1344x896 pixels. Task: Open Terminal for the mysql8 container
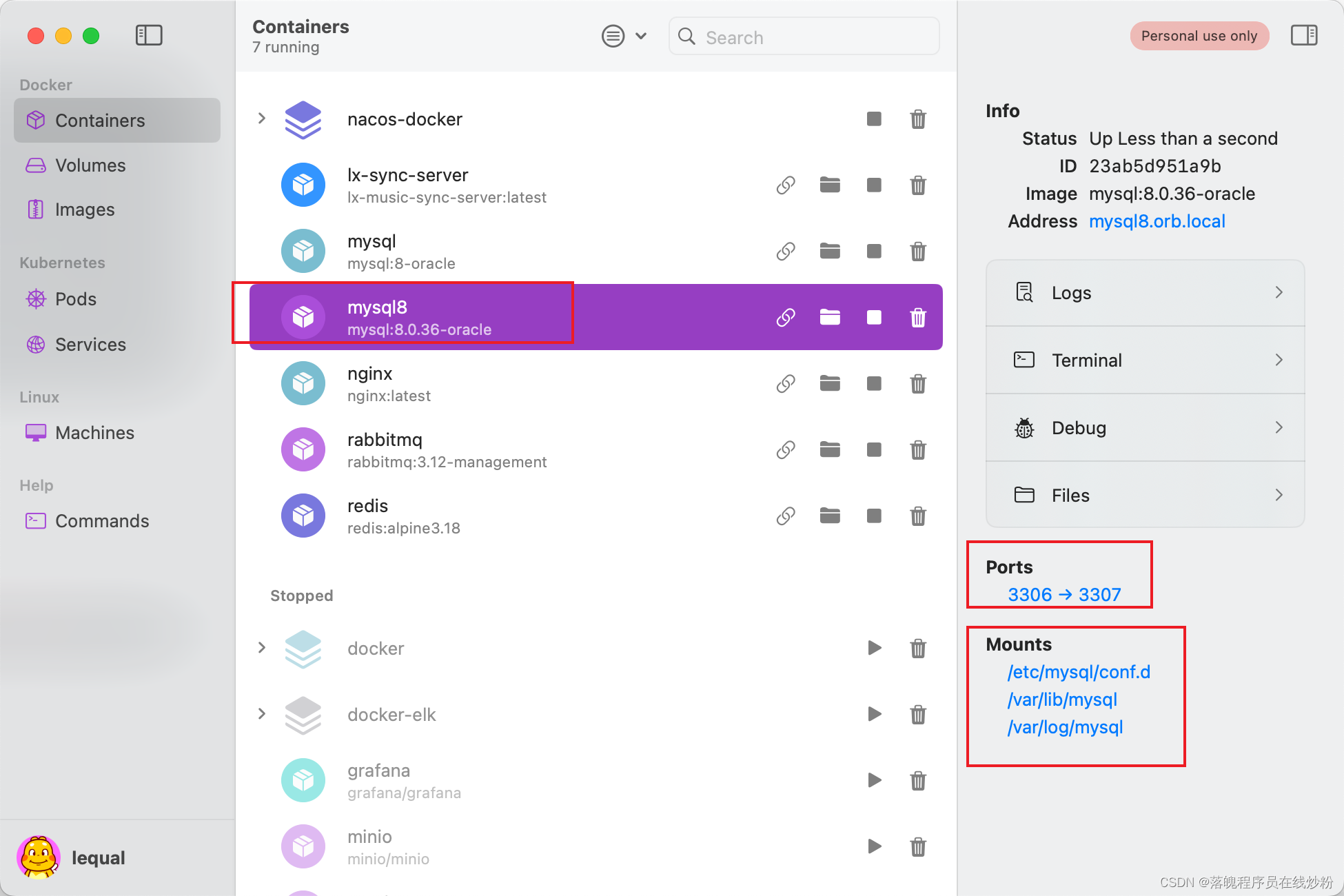click(x=1146, y=360)
